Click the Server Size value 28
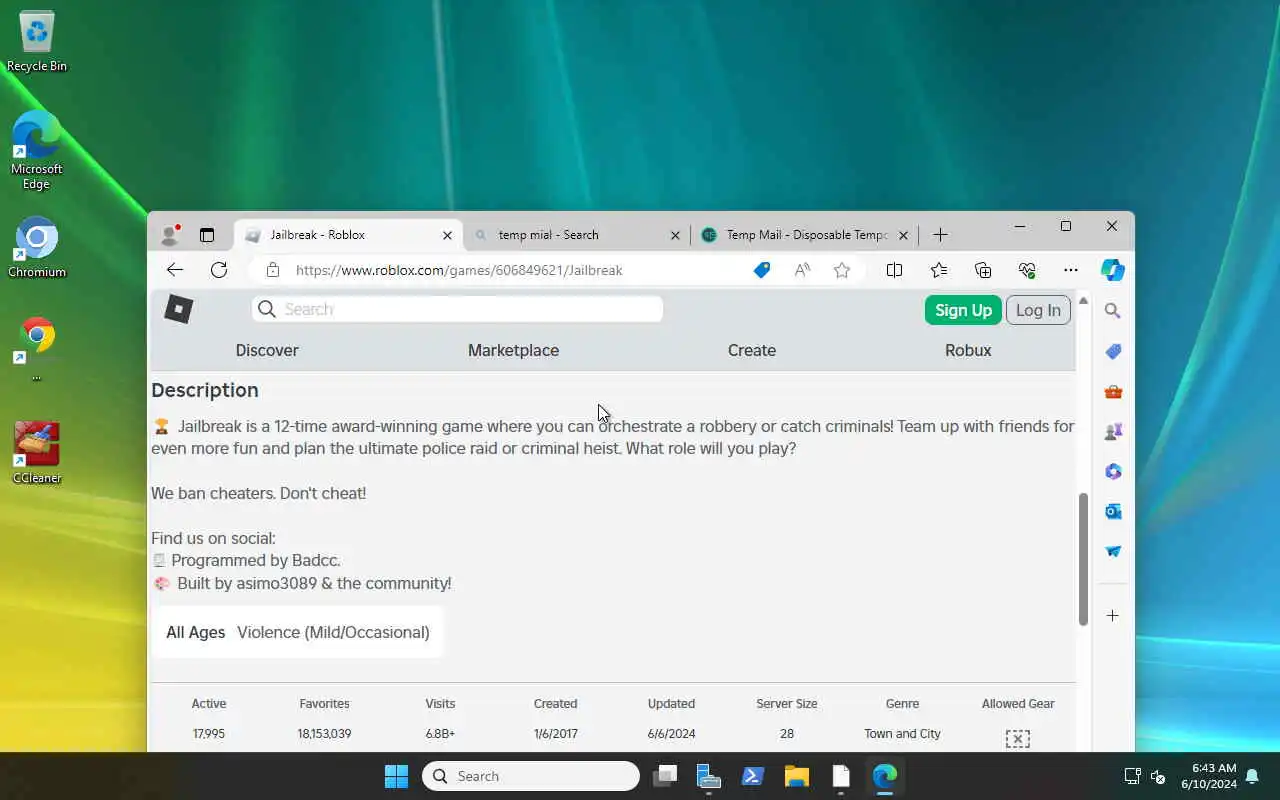This screenshot has height=800, width=1280. pyautogui.click(x=787, y=734)
